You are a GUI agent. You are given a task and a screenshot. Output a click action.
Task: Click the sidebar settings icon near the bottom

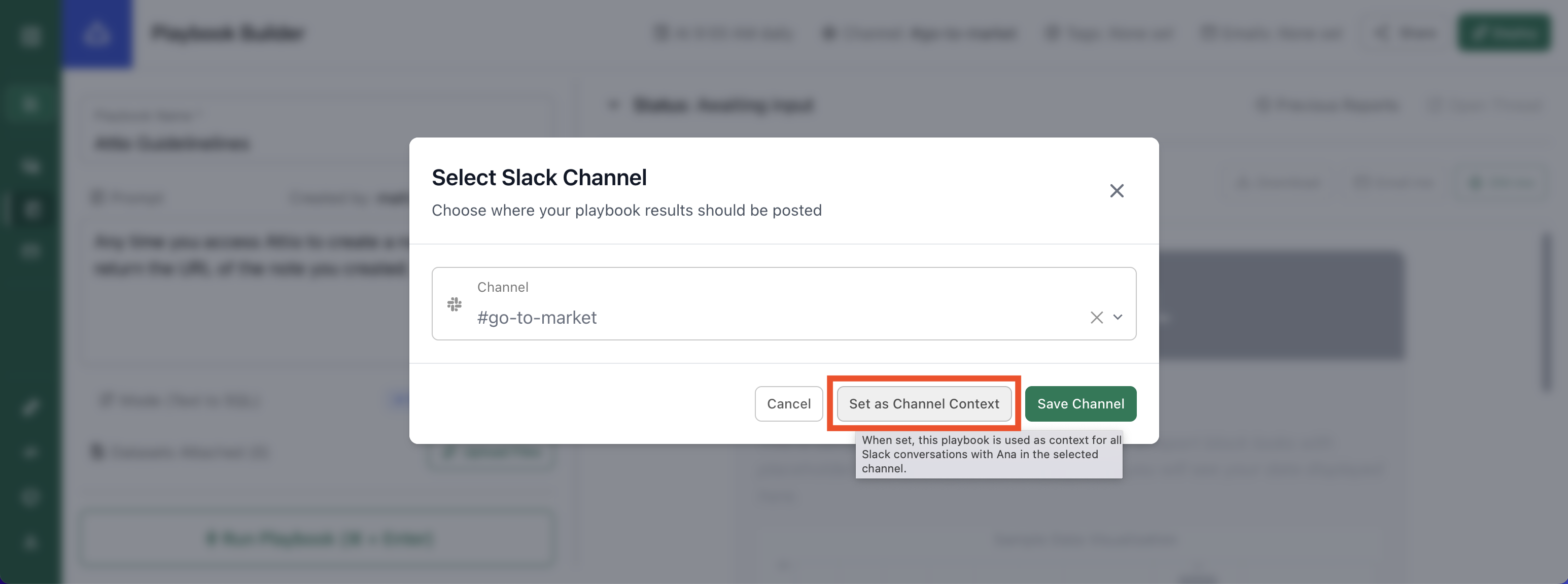[x=30, y=497]
